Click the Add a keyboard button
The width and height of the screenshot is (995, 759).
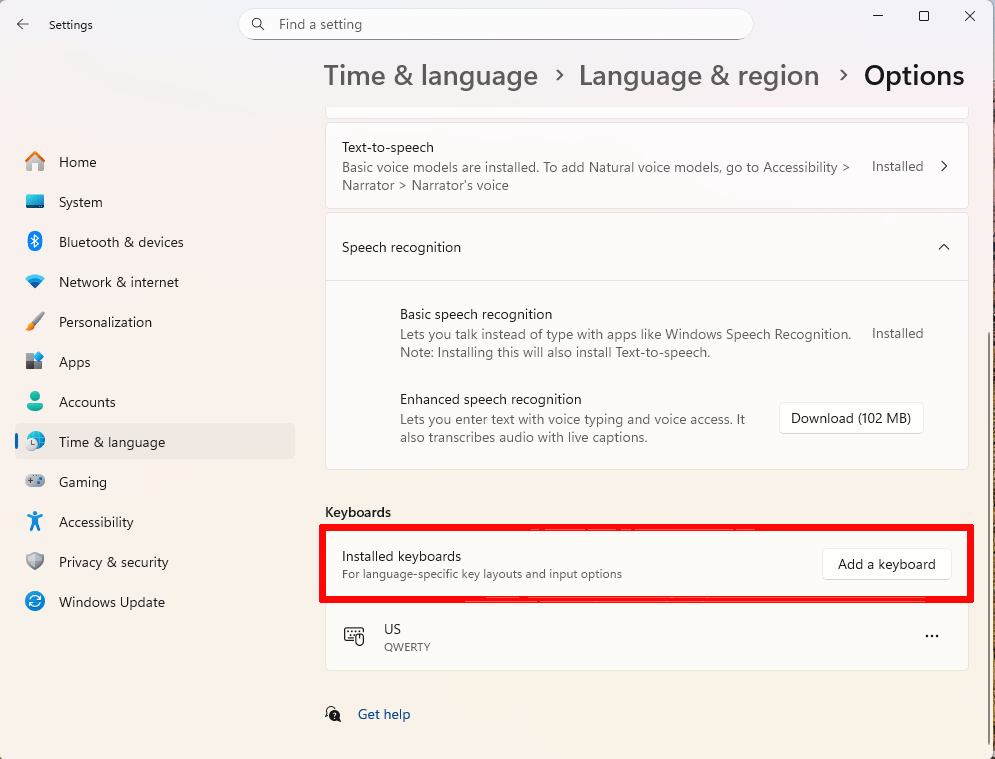tap(886, 564)
